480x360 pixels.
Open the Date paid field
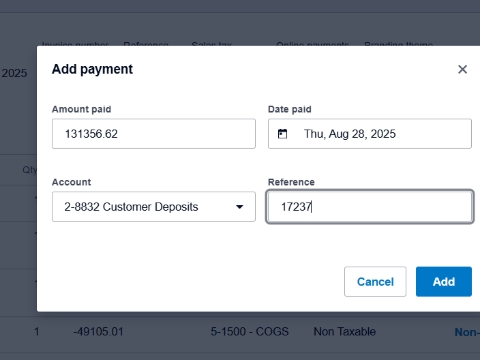pyautogui.click(x=370, y=134)
